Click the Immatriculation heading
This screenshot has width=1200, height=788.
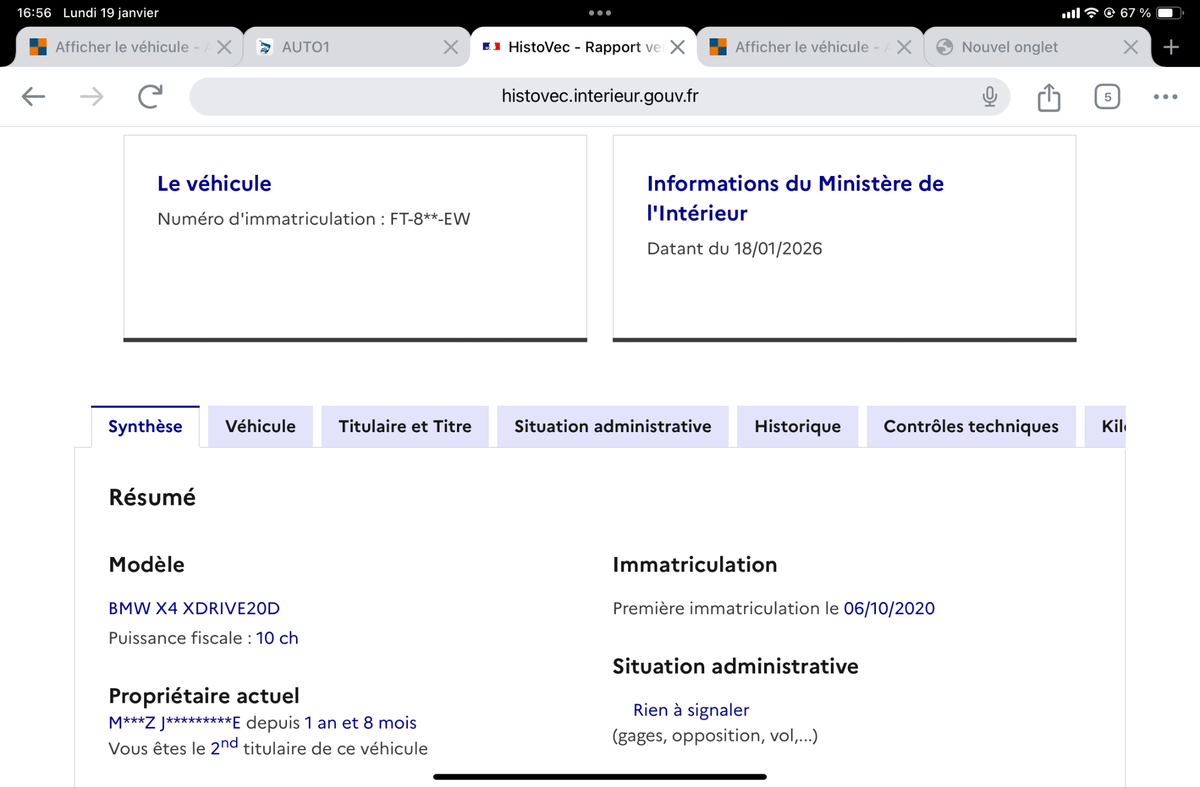(695, 565)
